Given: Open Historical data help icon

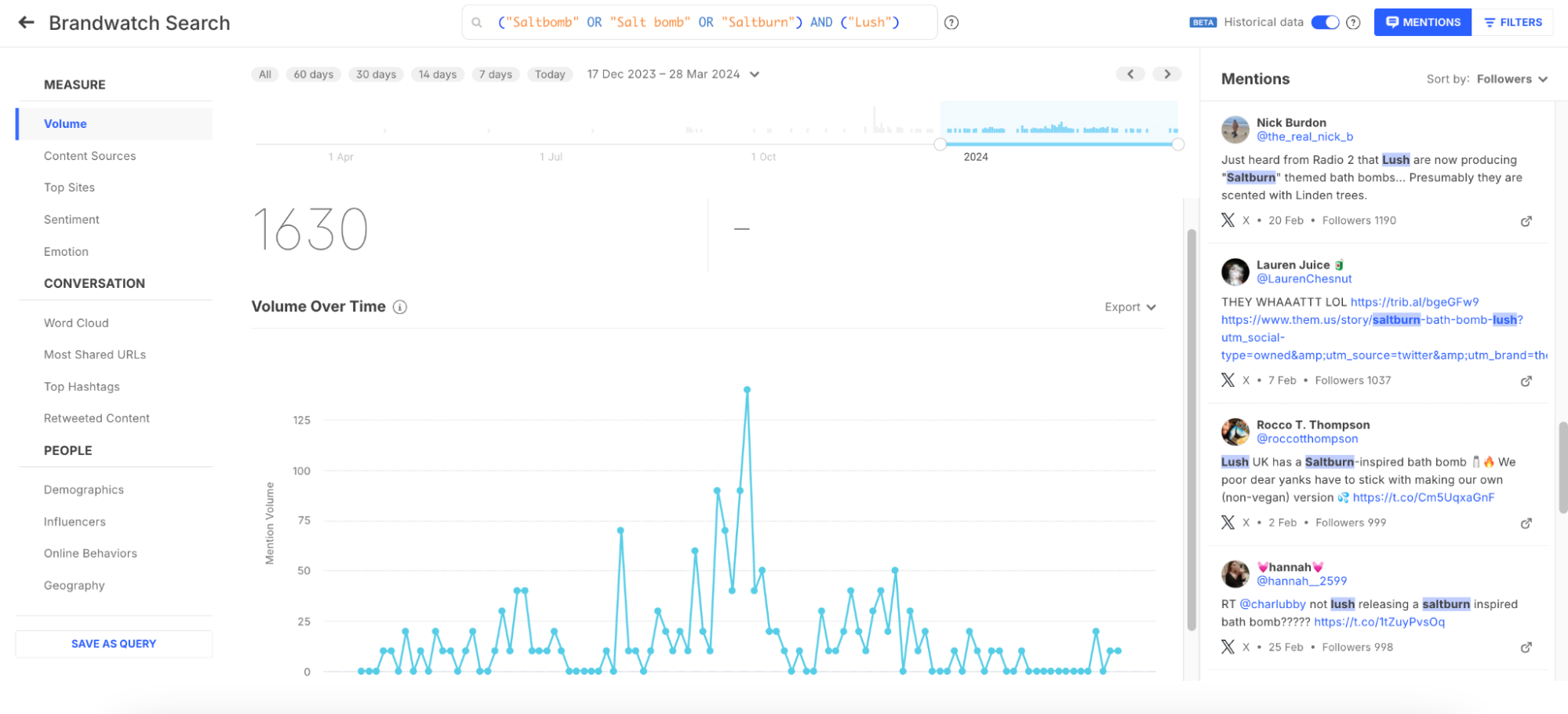Looking at the screenshot, I should click(x=1353, y=23).
